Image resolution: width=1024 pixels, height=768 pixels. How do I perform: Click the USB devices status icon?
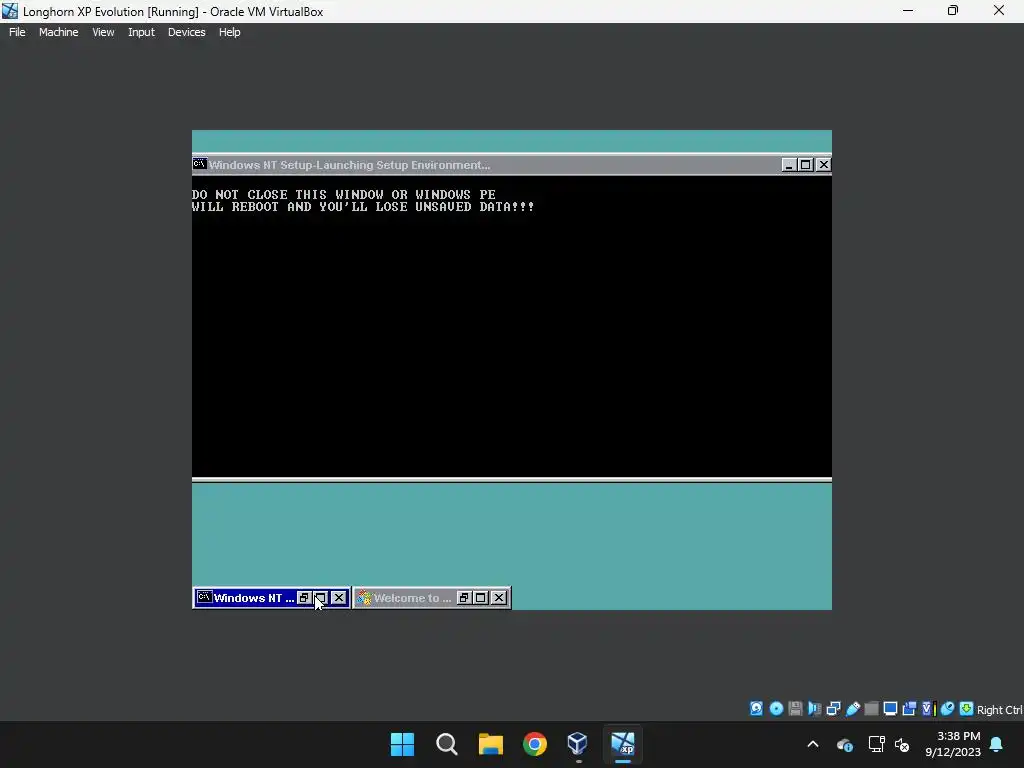[x=852, y=709]
